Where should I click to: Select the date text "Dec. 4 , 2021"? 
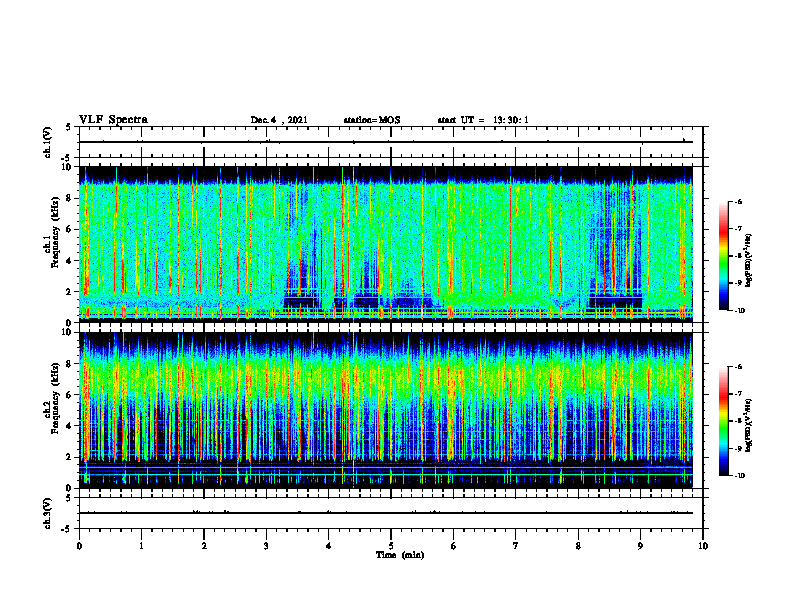(279, 120)
